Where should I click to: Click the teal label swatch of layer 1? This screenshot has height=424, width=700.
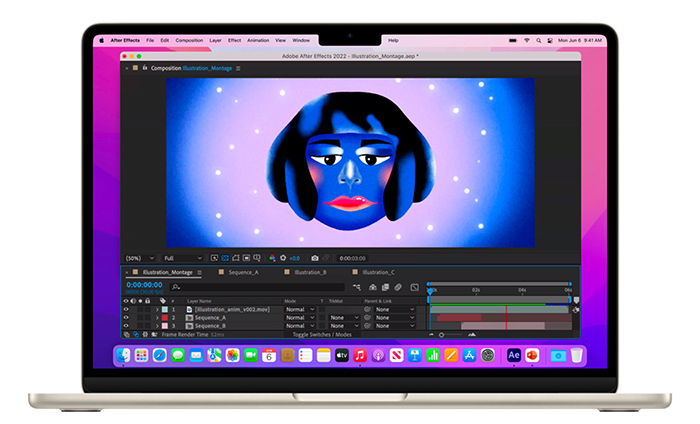coord(165,309)
